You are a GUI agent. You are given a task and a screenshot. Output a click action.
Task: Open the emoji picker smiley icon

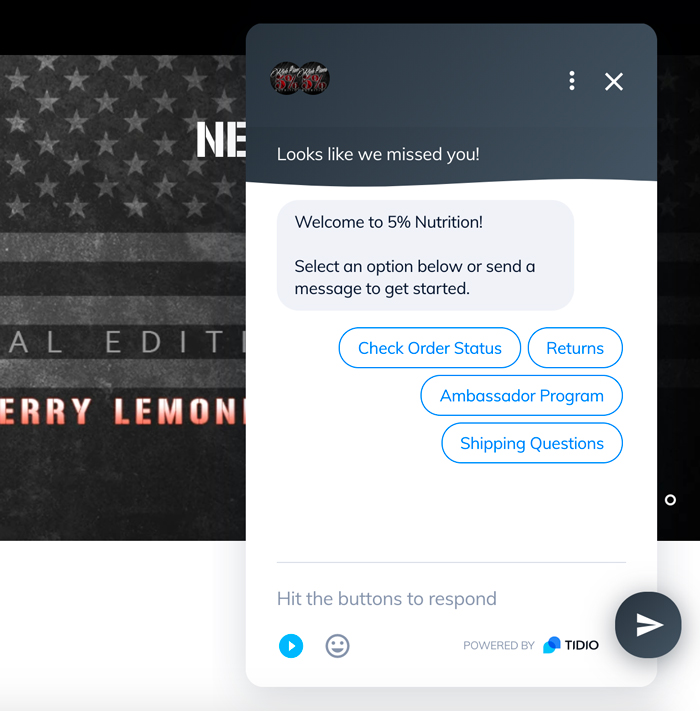pos(337,645)
